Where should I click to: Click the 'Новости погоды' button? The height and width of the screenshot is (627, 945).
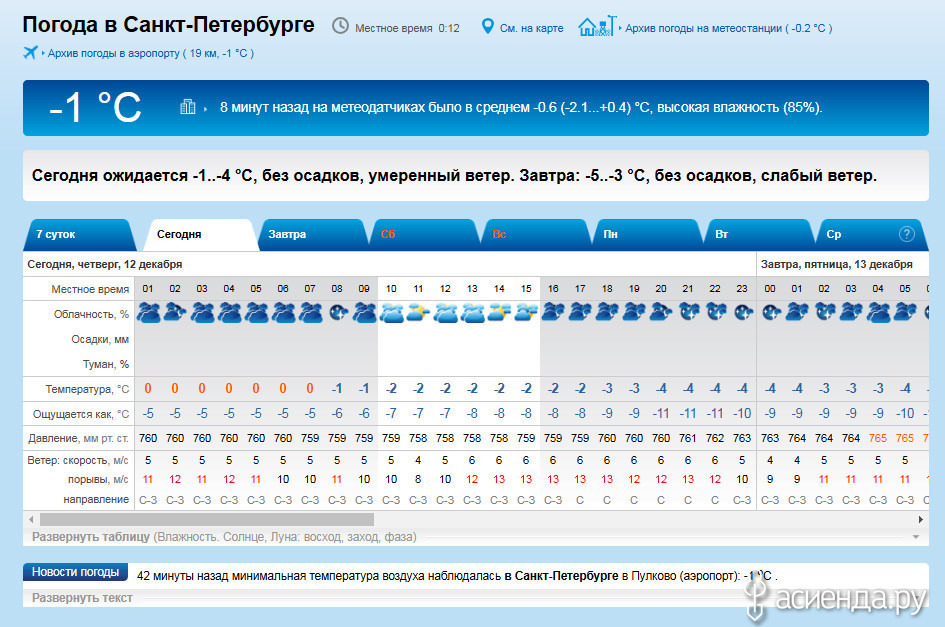pyautogui.click(x=75, y=572)
